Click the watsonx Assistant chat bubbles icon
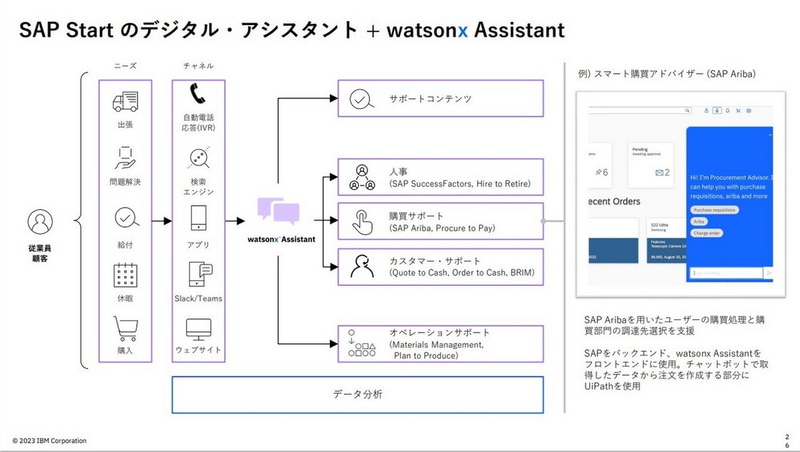Image resolution: width=800 pixels, height=452 pixels. 279,212
